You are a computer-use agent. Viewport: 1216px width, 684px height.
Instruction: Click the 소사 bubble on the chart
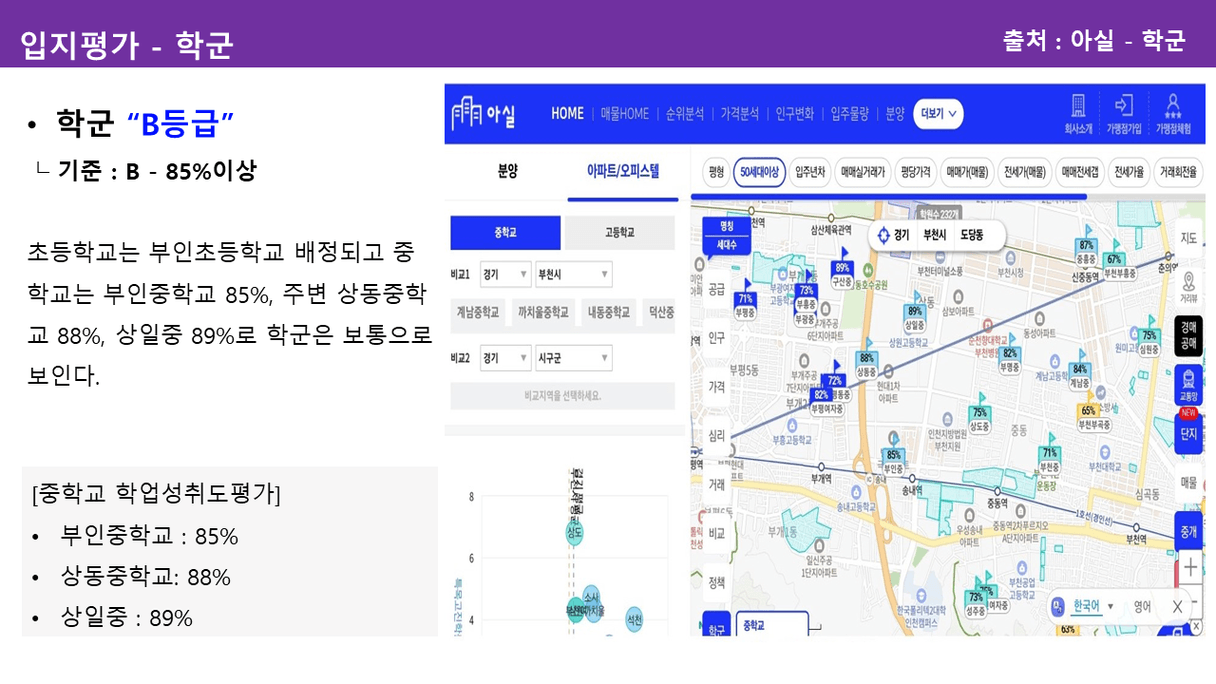pos(591,598)
